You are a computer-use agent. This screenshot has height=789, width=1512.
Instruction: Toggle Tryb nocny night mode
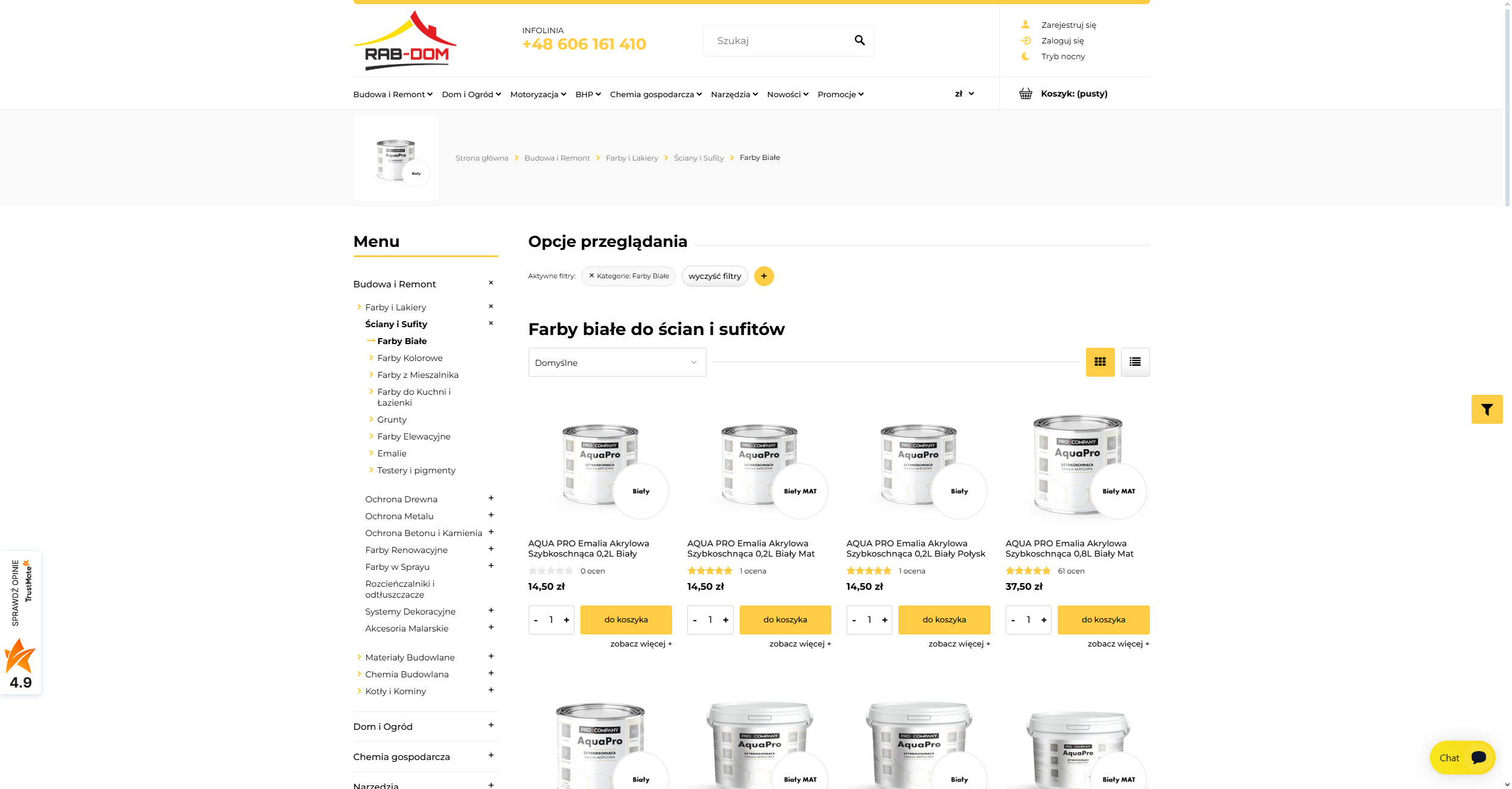[x=1063, y=56]
